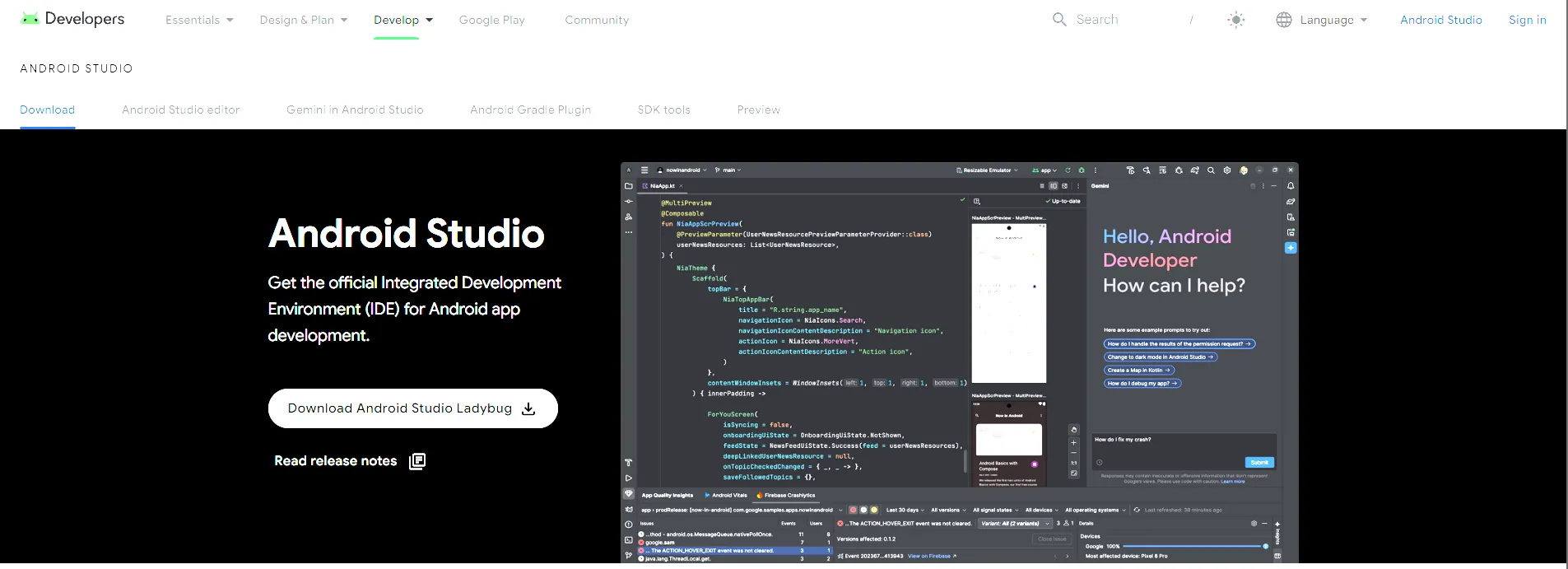The image size is (1568, 569).
Task: Open the Language selector dropdown
Action: point(1322,20)
